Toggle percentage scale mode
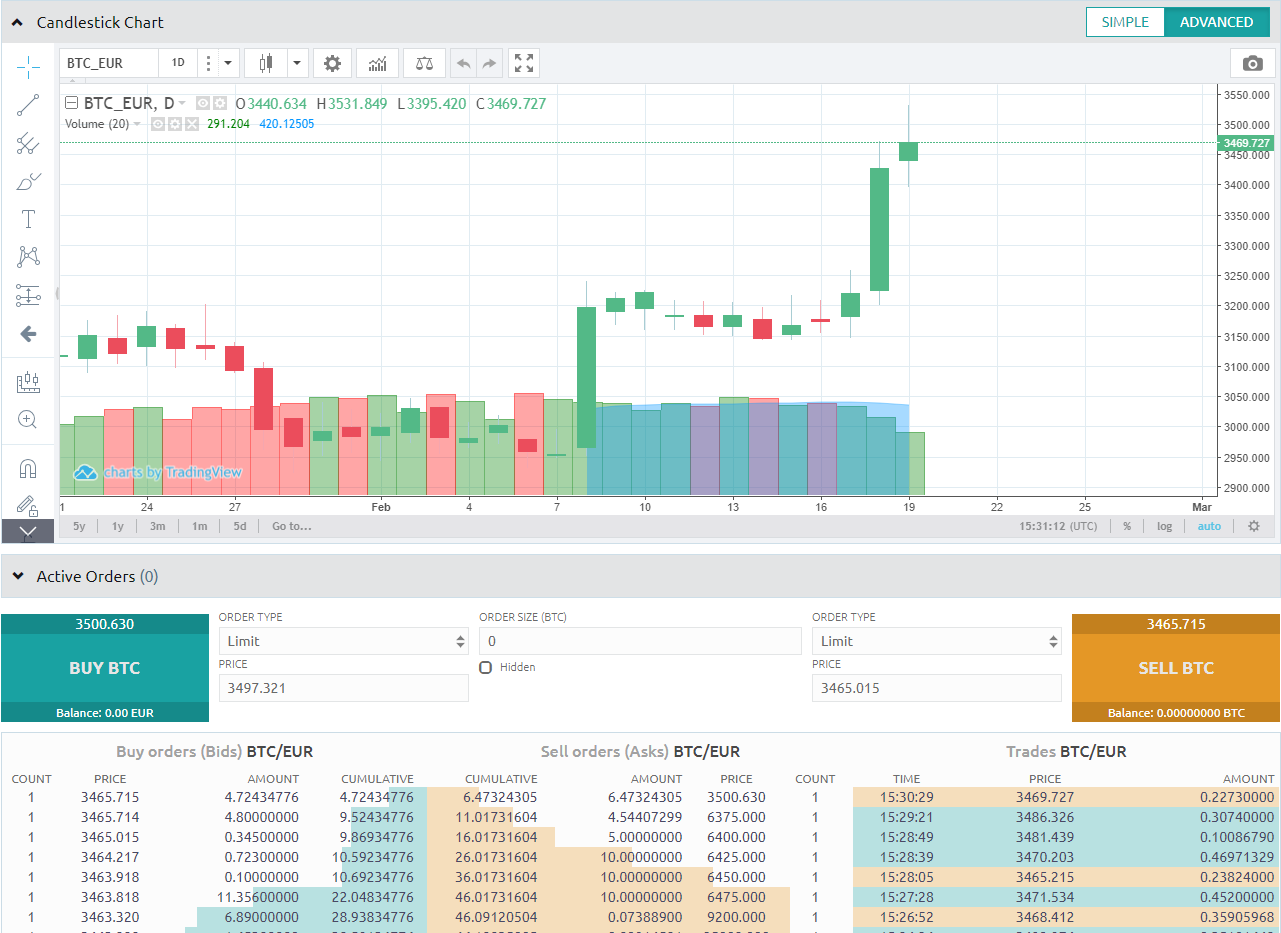The width and height of the screenshot is (1281, 933). (1127, 526)
